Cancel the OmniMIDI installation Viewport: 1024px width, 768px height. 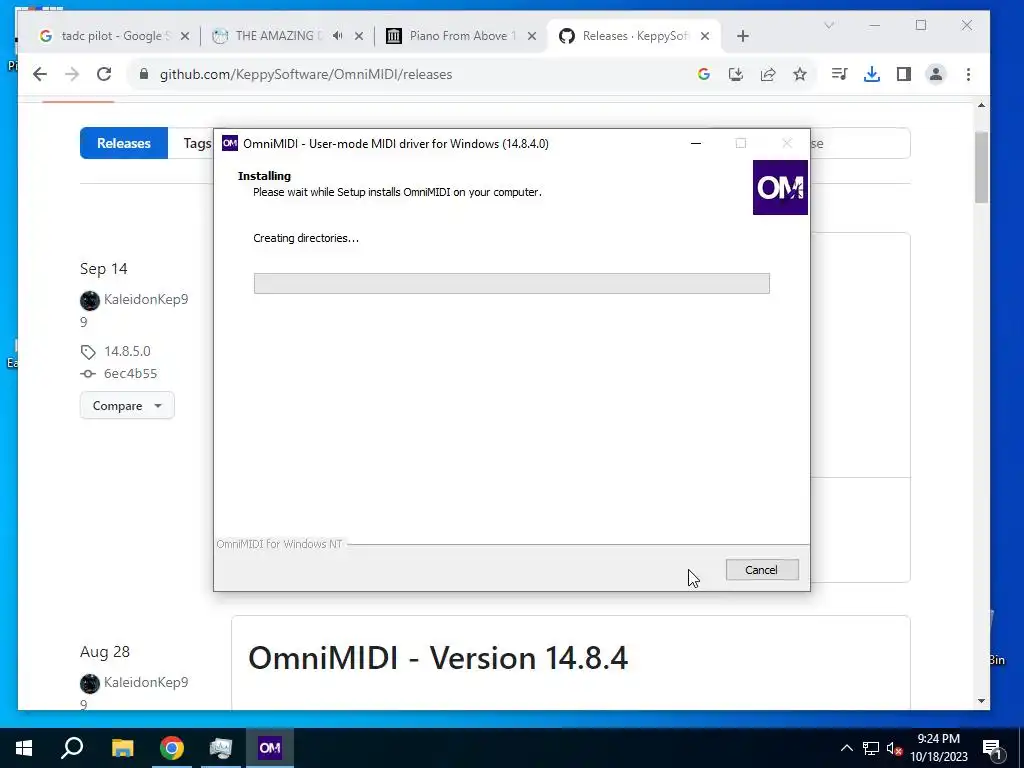click(x=761, y=569)
